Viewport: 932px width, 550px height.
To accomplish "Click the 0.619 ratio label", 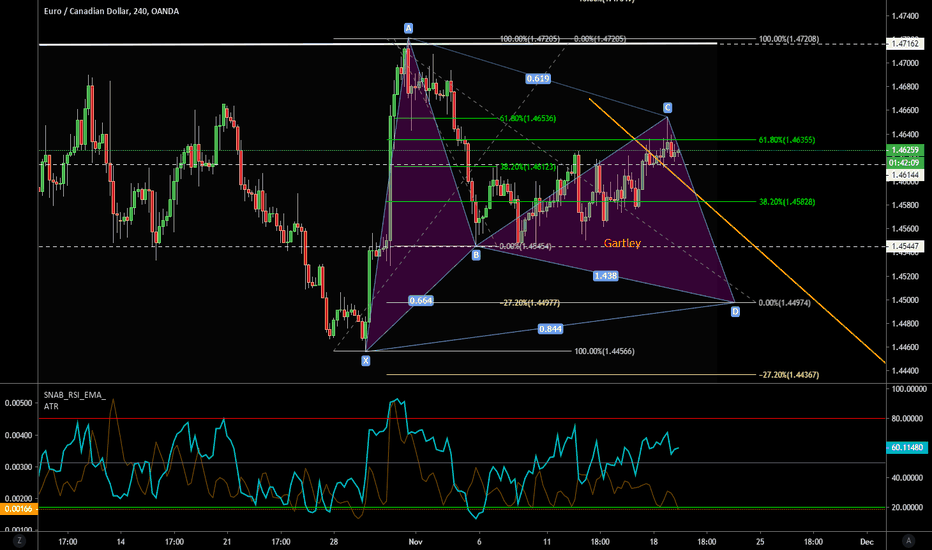I will (537, 77).
